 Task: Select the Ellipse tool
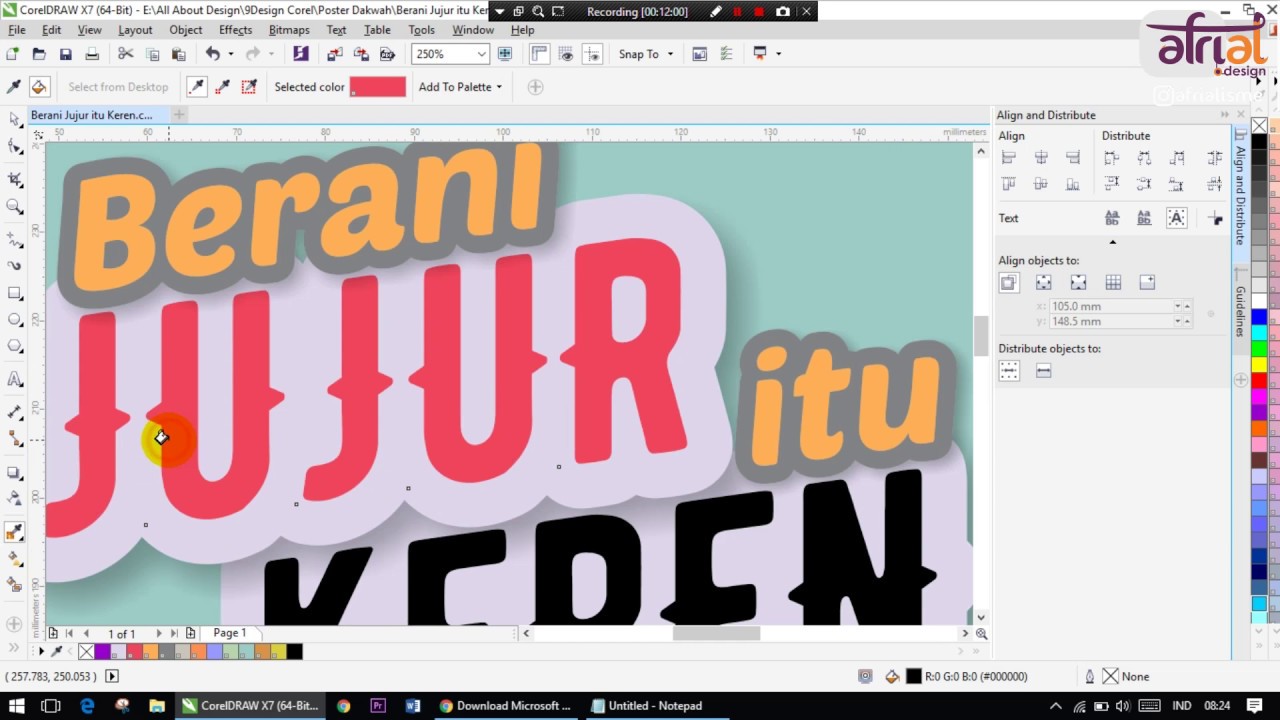(x=14, y=320)
